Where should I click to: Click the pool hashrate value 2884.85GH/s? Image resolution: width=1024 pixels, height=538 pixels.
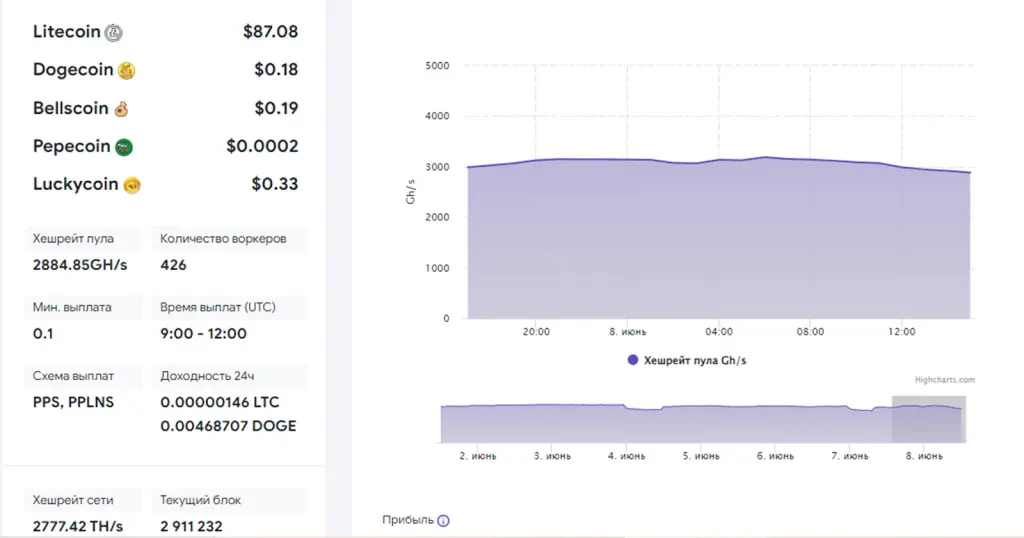click(x=80, y=264)
